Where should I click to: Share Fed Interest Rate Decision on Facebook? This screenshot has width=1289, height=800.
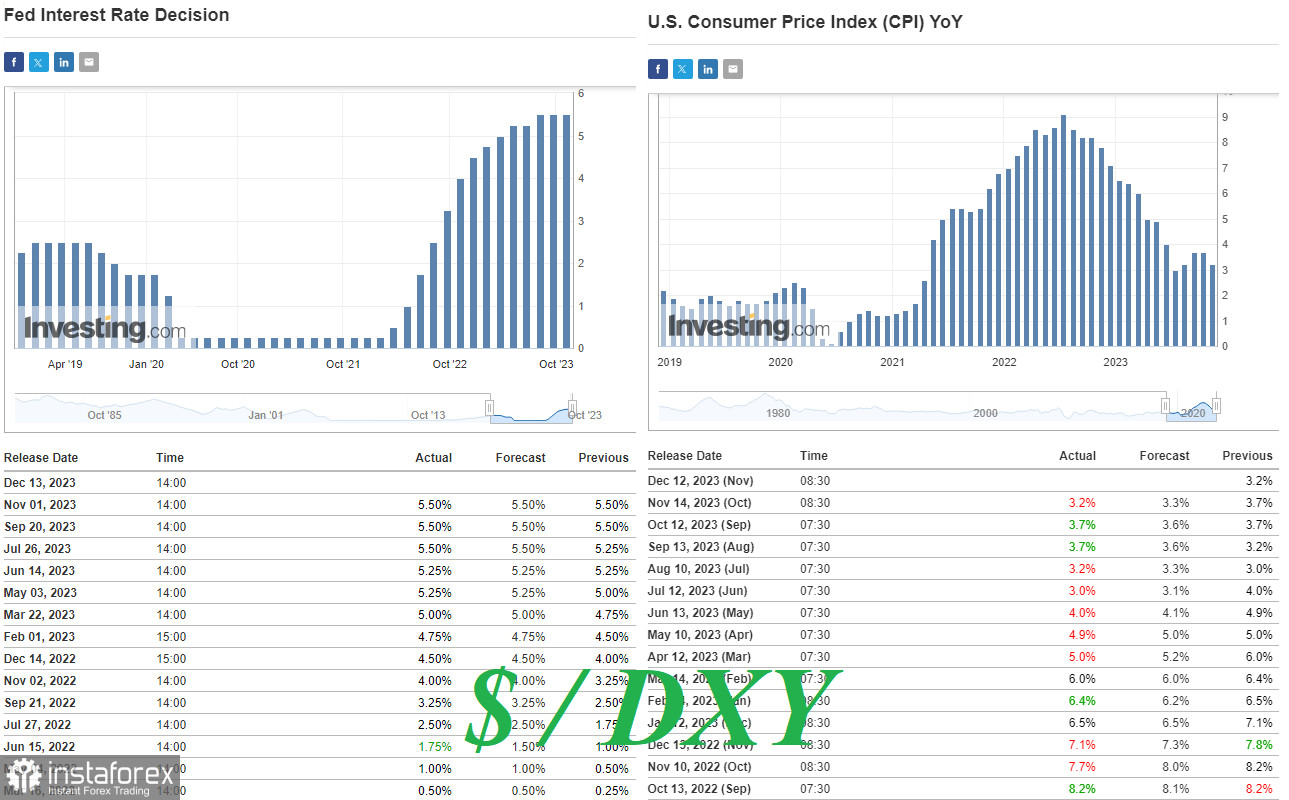tap(14, 62)
